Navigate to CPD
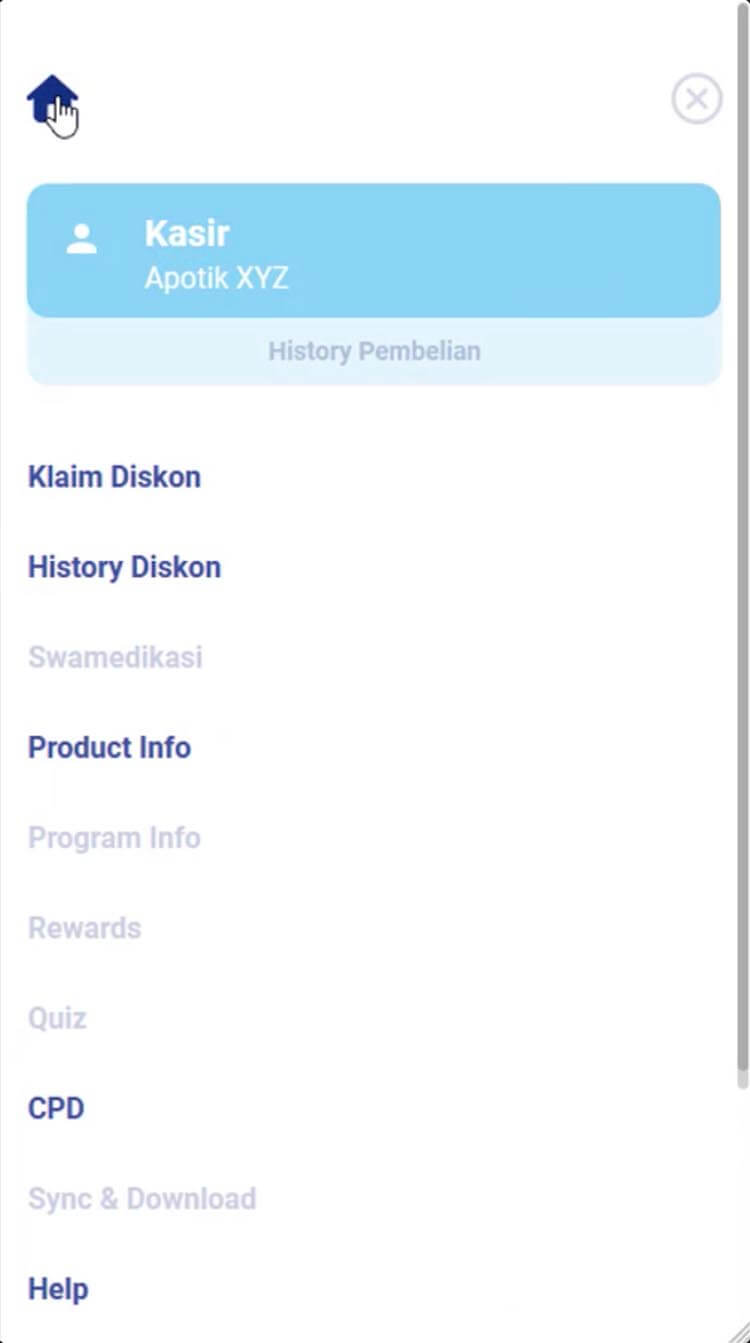Image resolution: width=750 pixels, height=1343 pixels. pyautogui.click(x=56, y=1108)
